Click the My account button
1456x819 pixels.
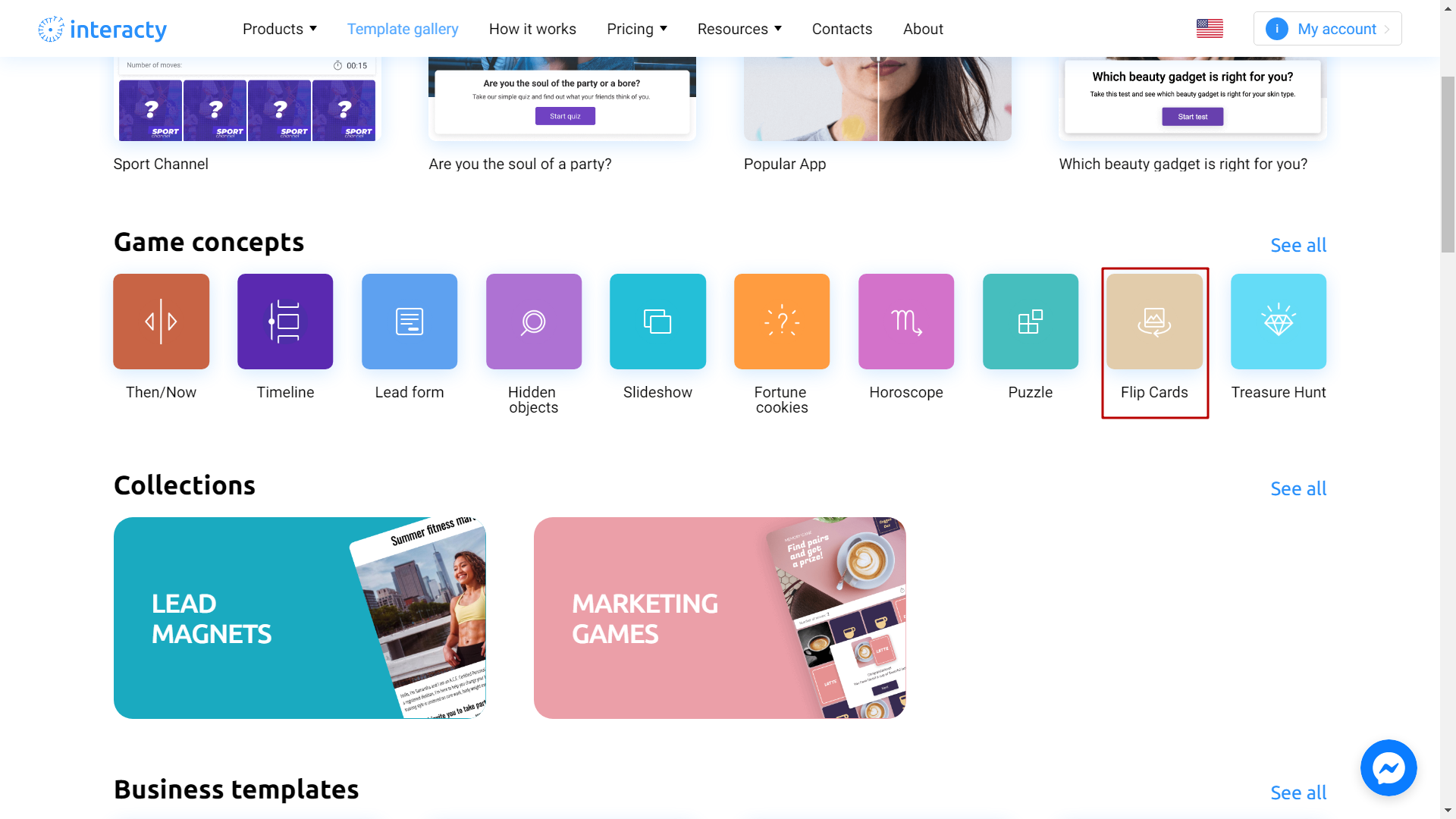coord(1327,29)
